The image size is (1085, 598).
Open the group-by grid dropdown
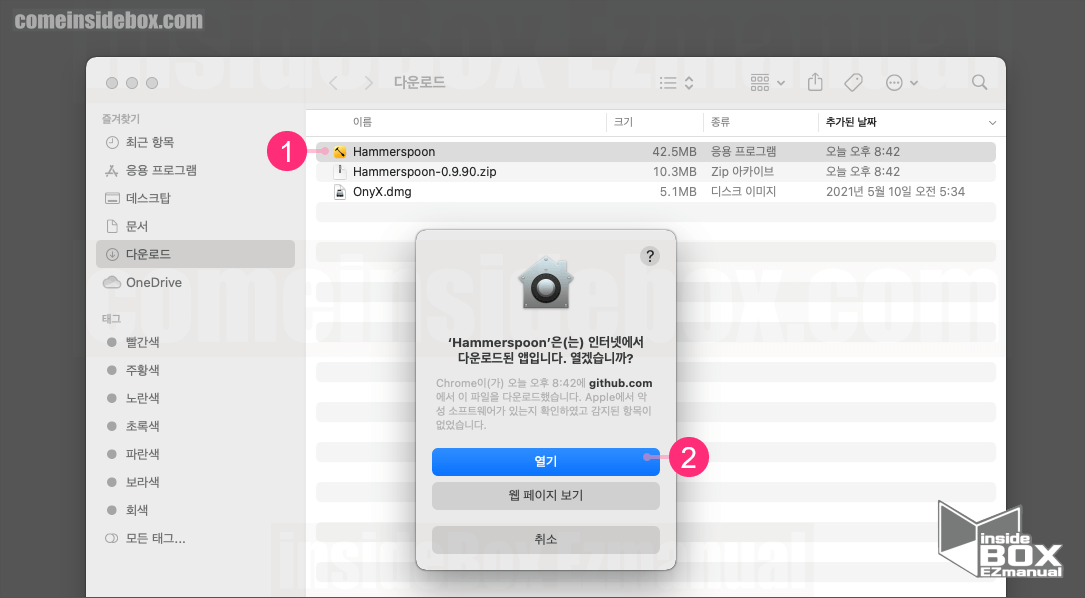point(767,82)
